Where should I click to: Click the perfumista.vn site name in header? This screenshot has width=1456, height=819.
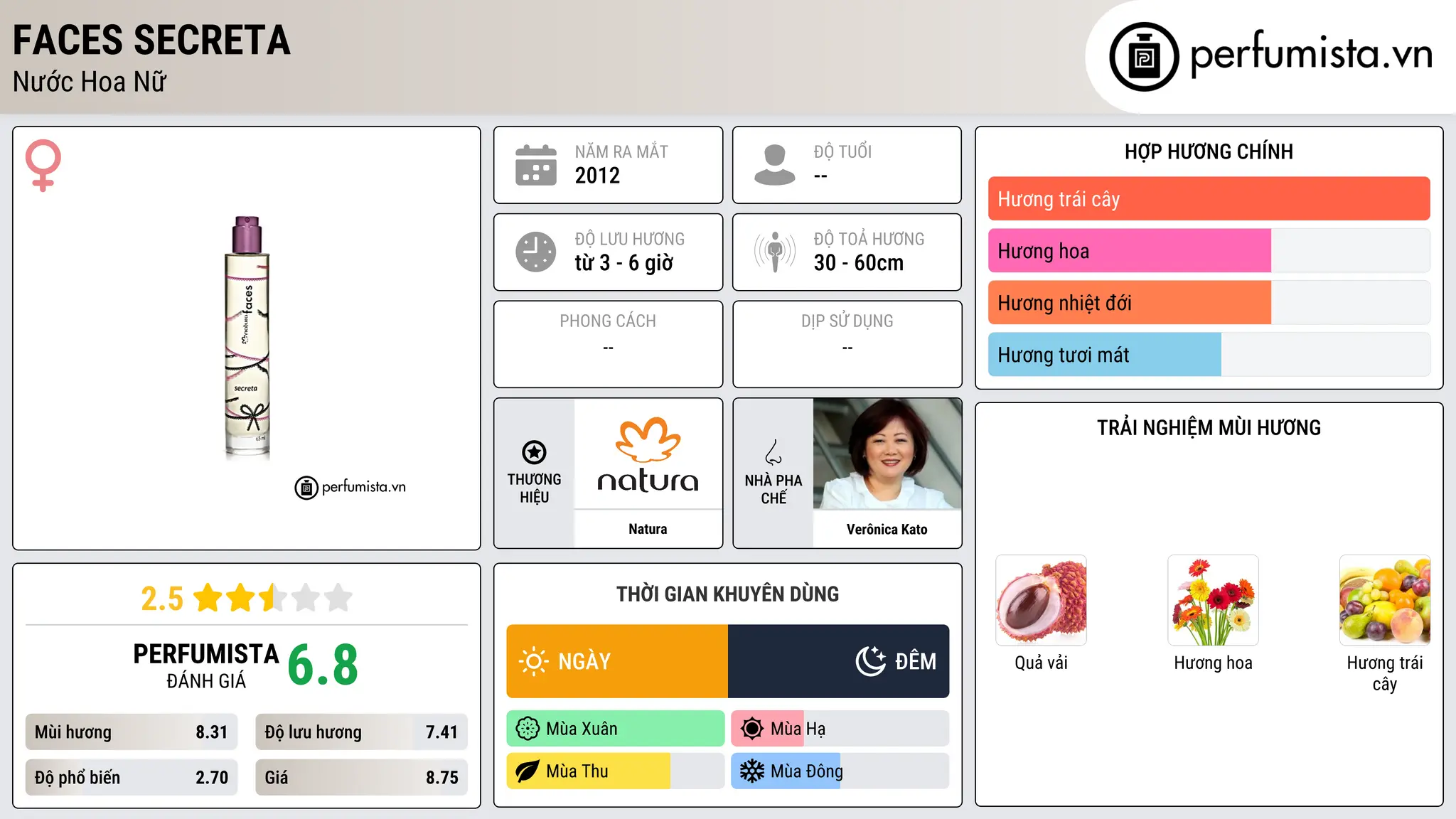(x=1312, y=54)
